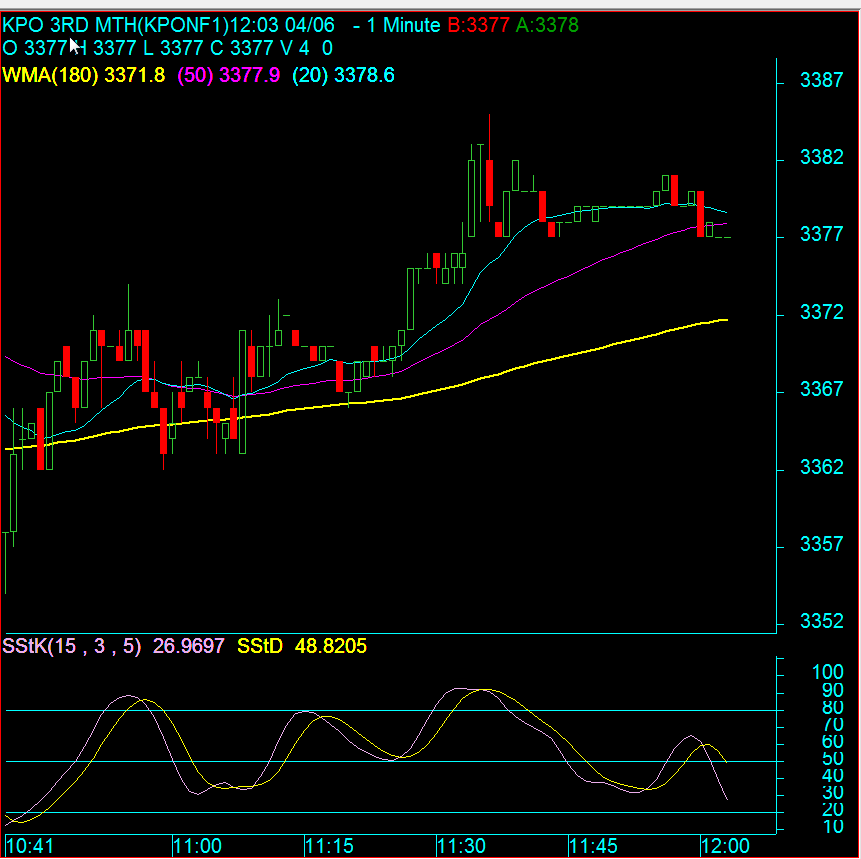This screenshot has height=859, width=861.
Task: Click the KPO 3RD MTH(KPONF1) symbol title
Action: pos(115,25)
